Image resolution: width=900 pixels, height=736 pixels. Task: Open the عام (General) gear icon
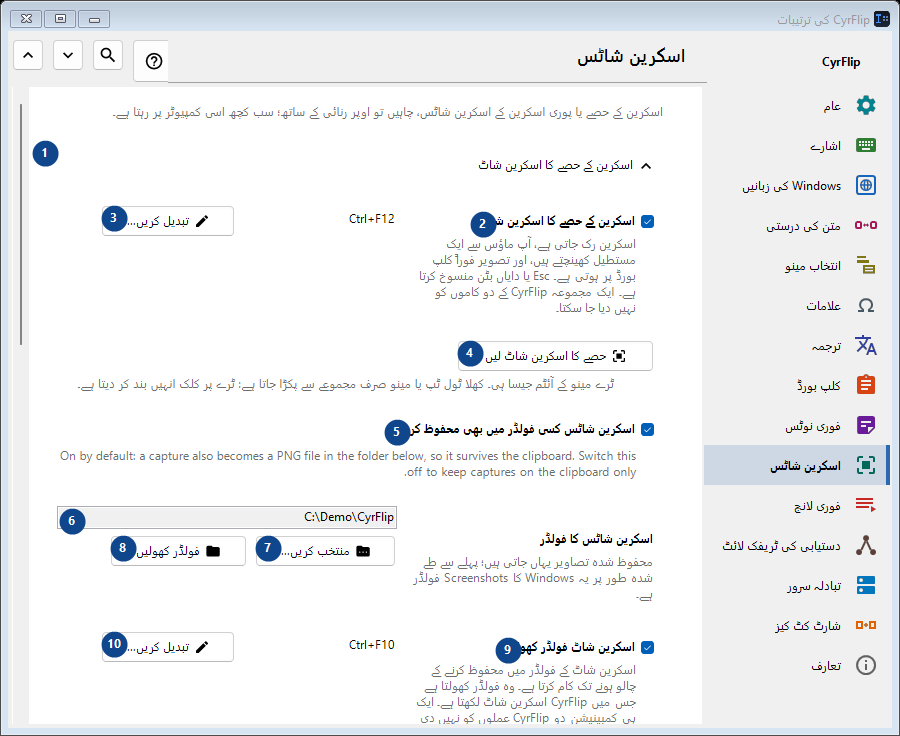click(866, 106)
